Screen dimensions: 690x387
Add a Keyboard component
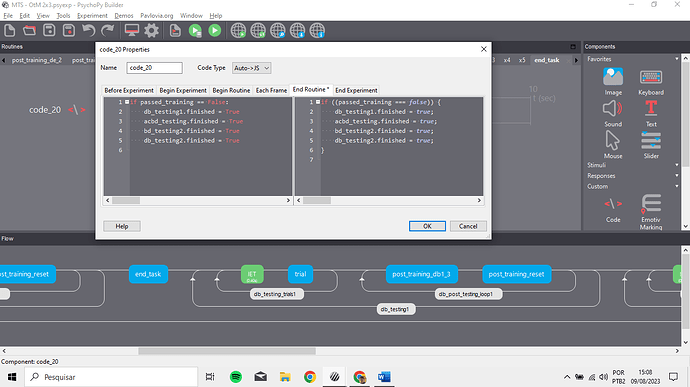(x=651, y=82)
